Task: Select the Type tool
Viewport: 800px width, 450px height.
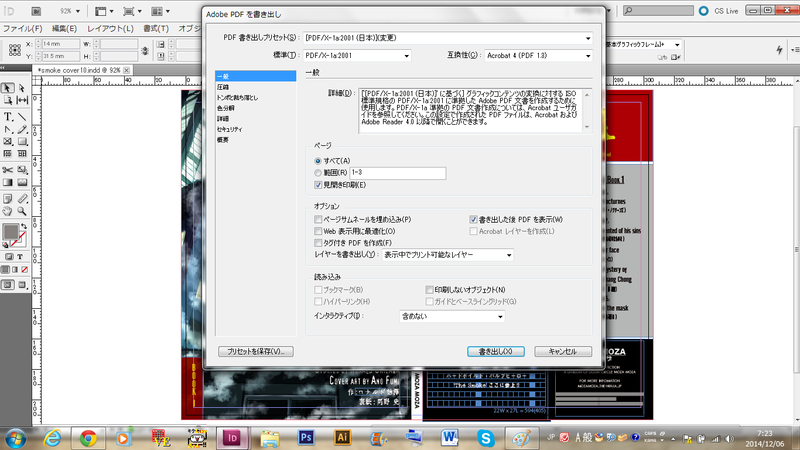Action: [7, 117]
